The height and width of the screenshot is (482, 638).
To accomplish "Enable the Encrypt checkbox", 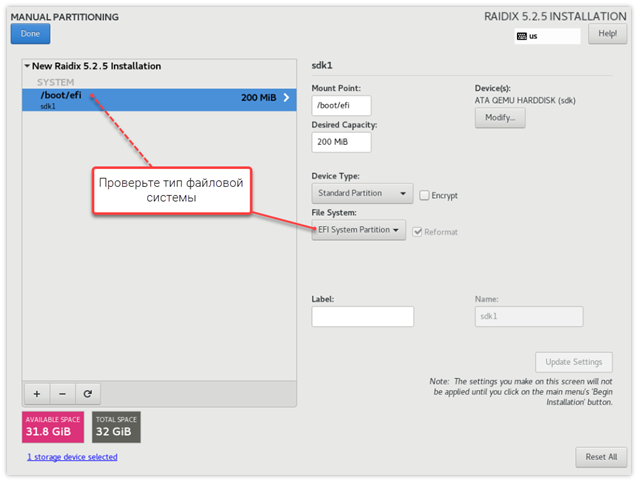I will pos(424,195).
